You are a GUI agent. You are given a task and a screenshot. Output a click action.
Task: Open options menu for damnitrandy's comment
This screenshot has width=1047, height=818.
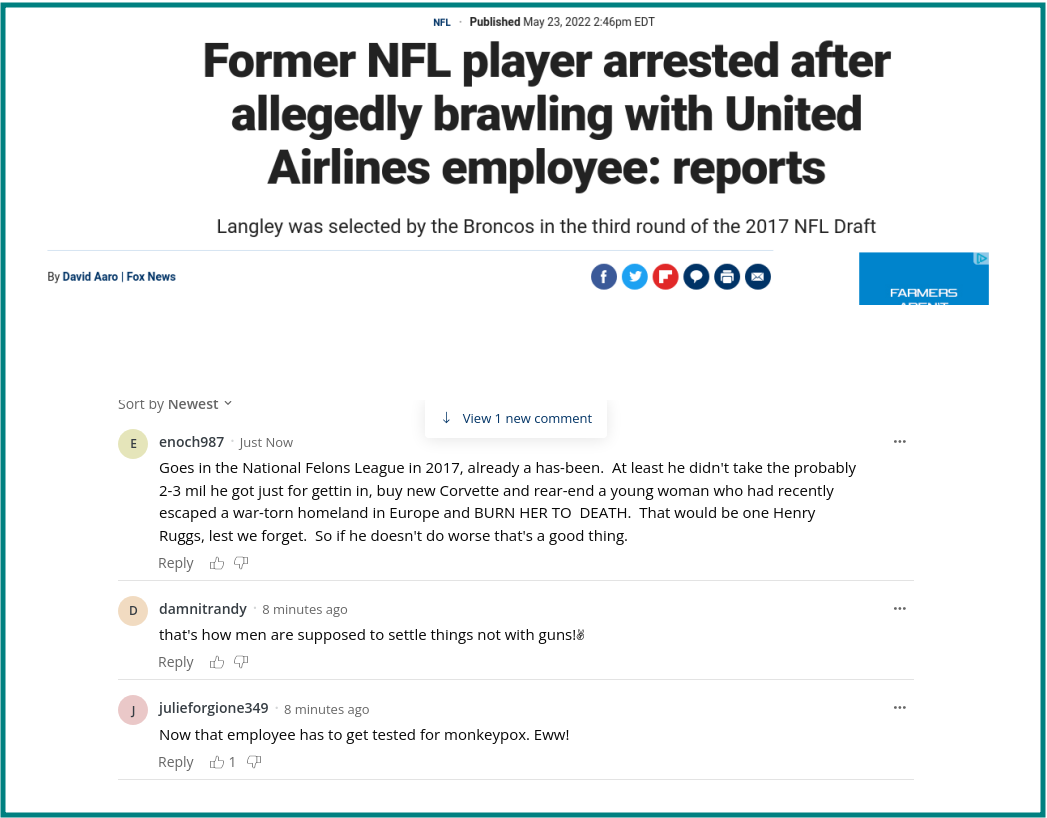tap(899, 608)
